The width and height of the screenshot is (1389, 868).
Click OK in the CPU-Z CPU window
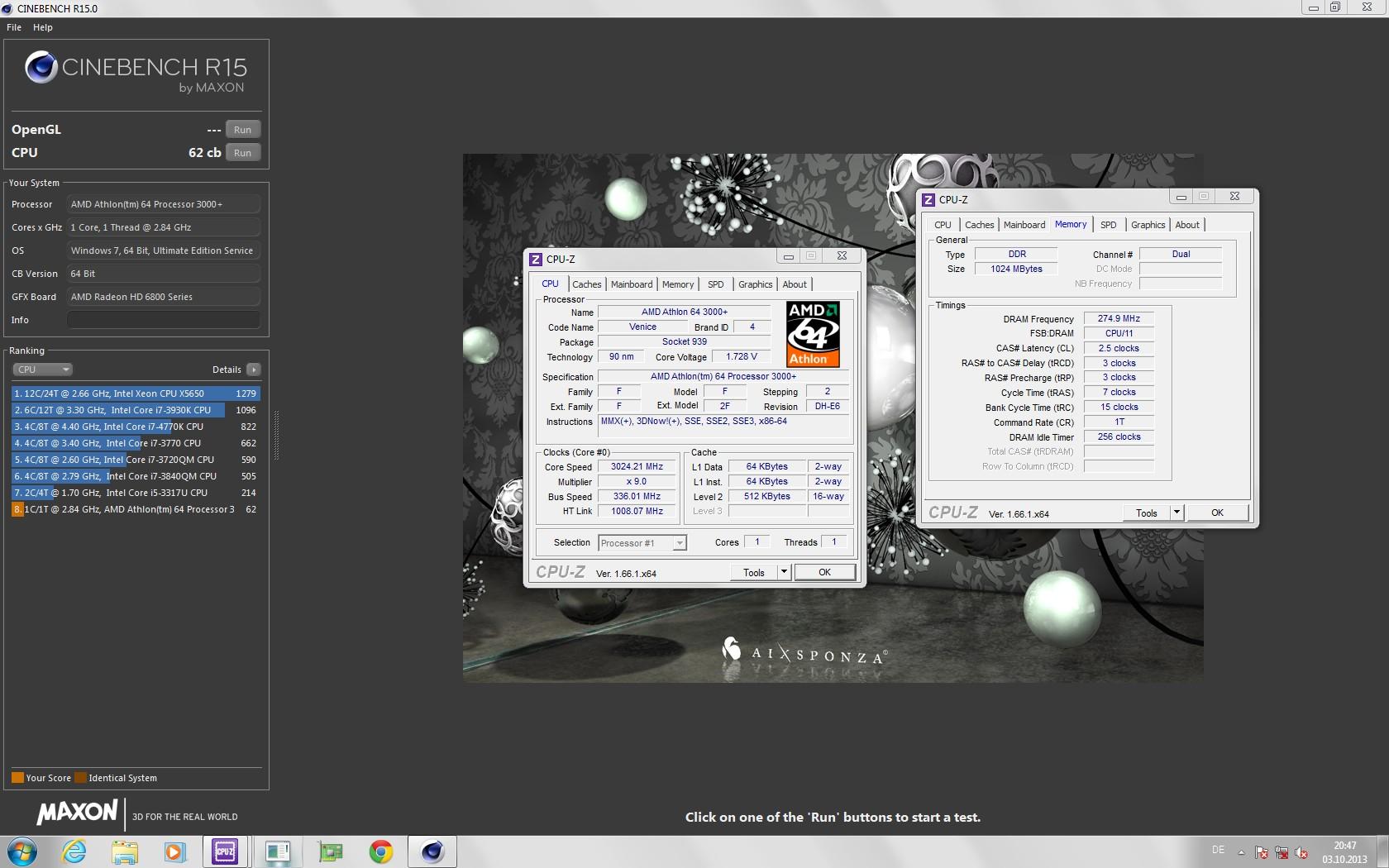coord(824,572)
